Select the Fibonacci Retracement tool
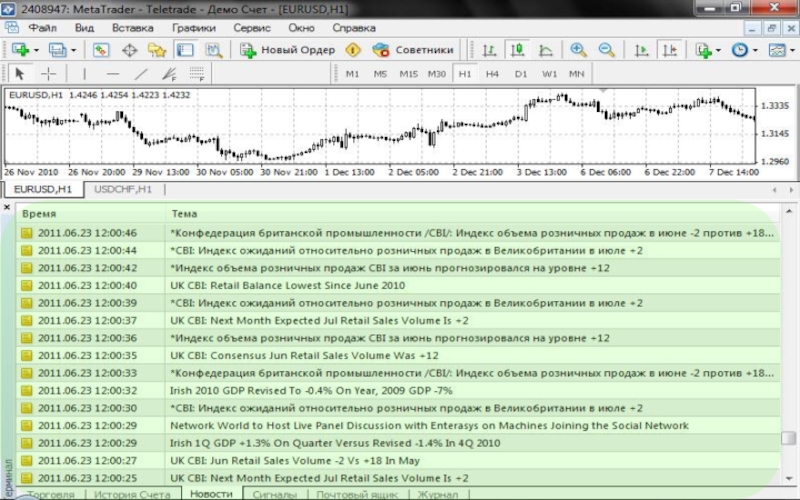The width and height of the screenshot is (800, 500). point(197,74)
